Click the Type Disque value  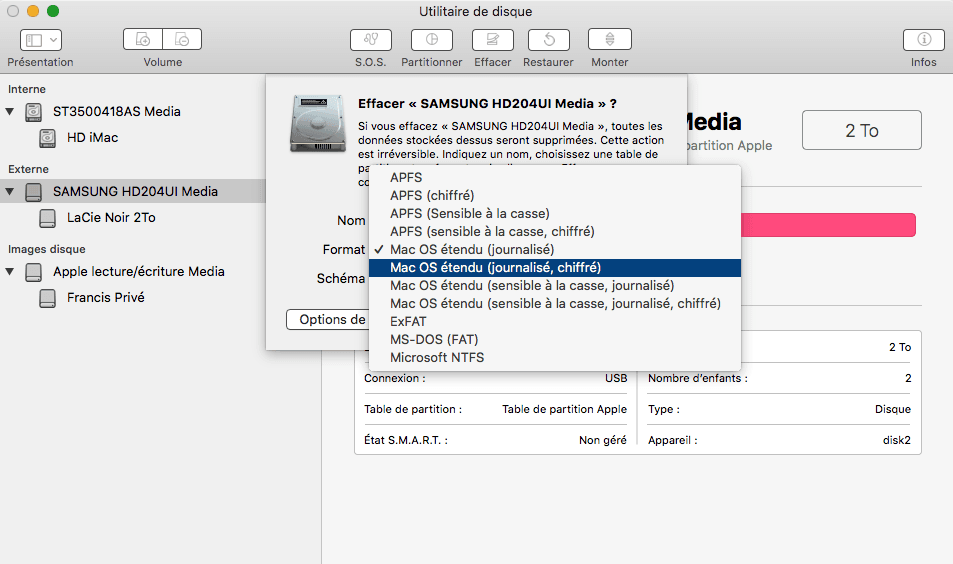[893, 409]
